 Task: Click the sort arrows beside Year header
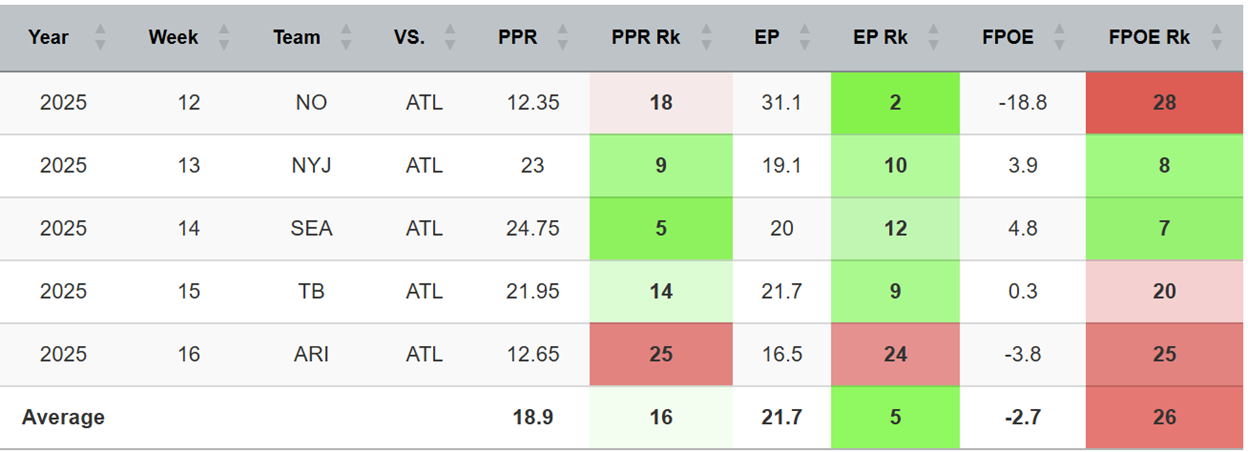pyautogui.click(x=100, y=38)
